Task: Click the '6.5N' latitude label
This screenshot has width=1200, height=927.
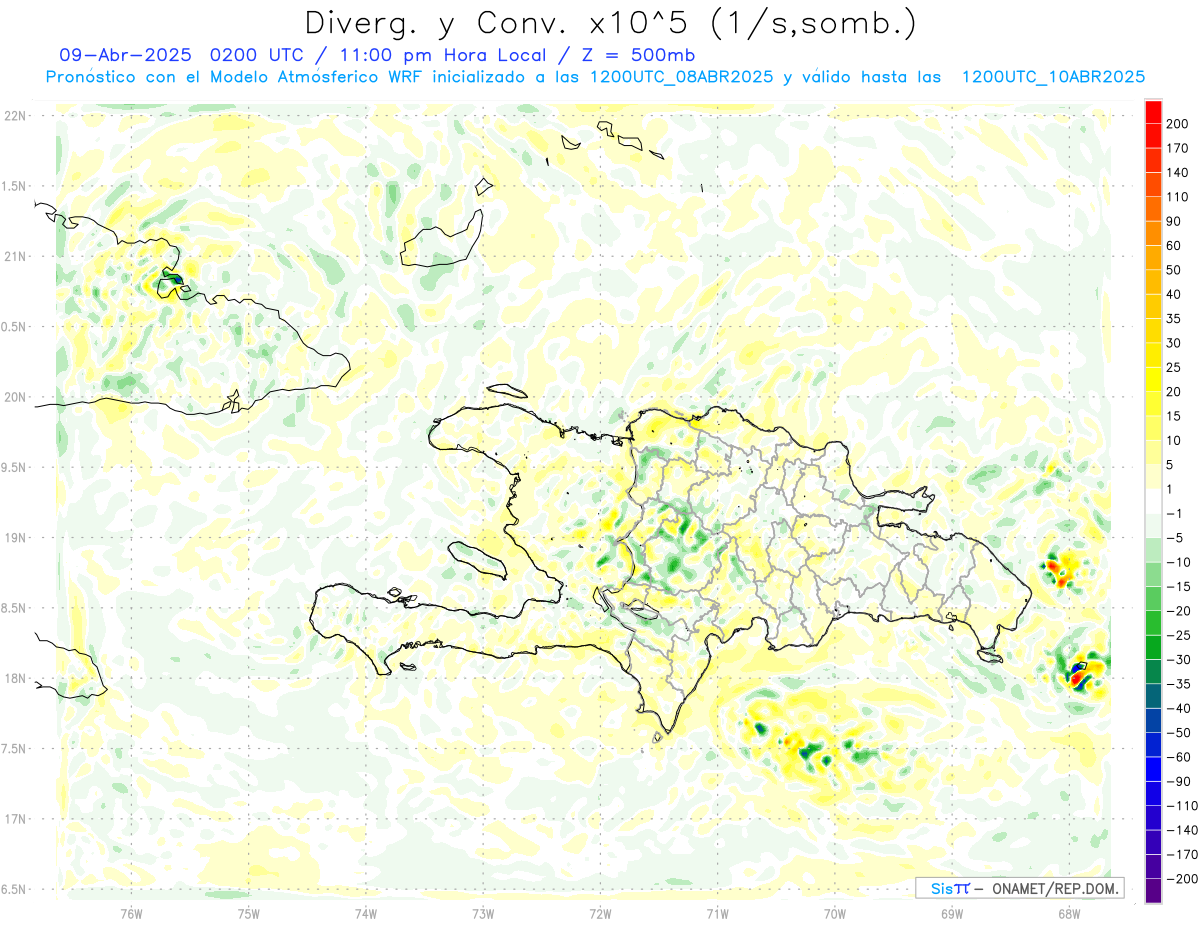Action: pos(14,889)
